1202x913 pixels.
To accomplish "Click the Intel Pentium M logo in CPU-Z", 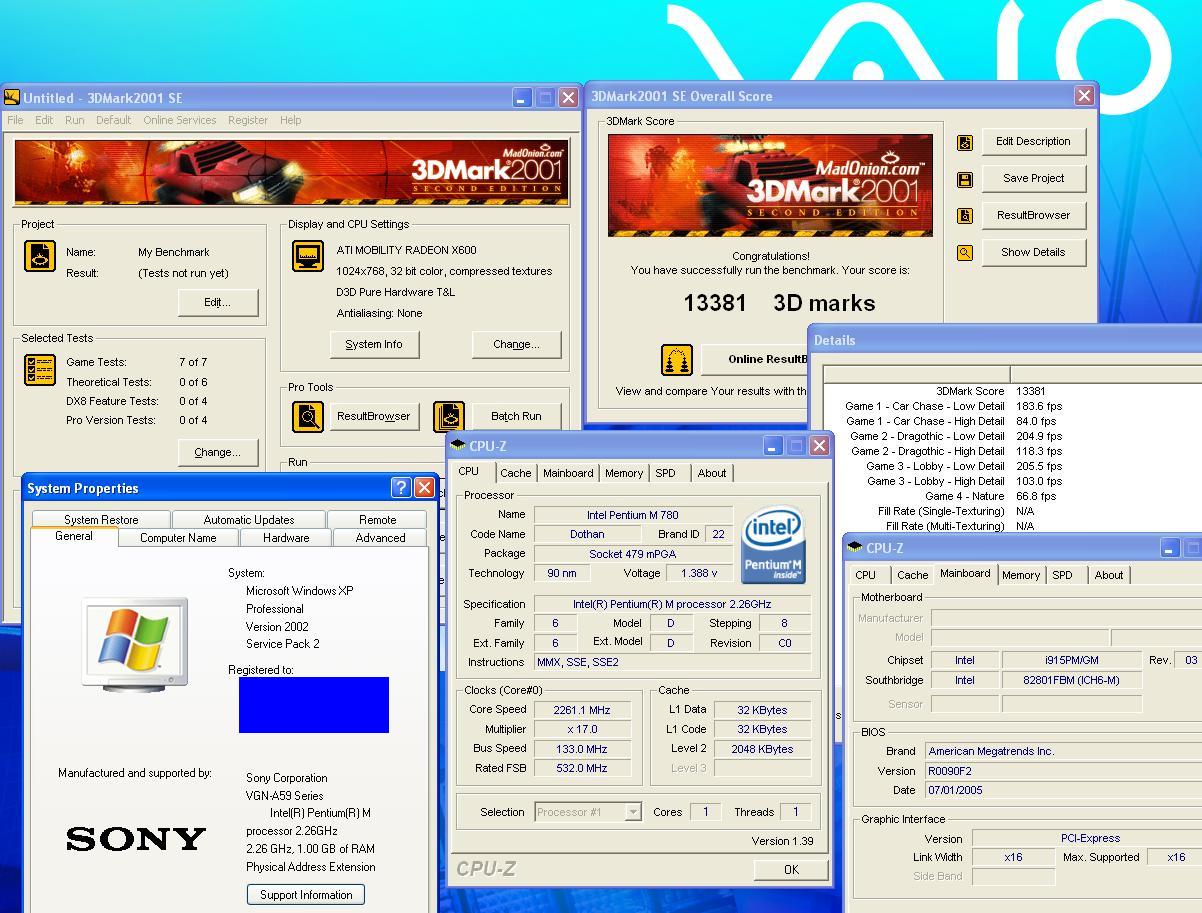I will click(x=773, y=546).
